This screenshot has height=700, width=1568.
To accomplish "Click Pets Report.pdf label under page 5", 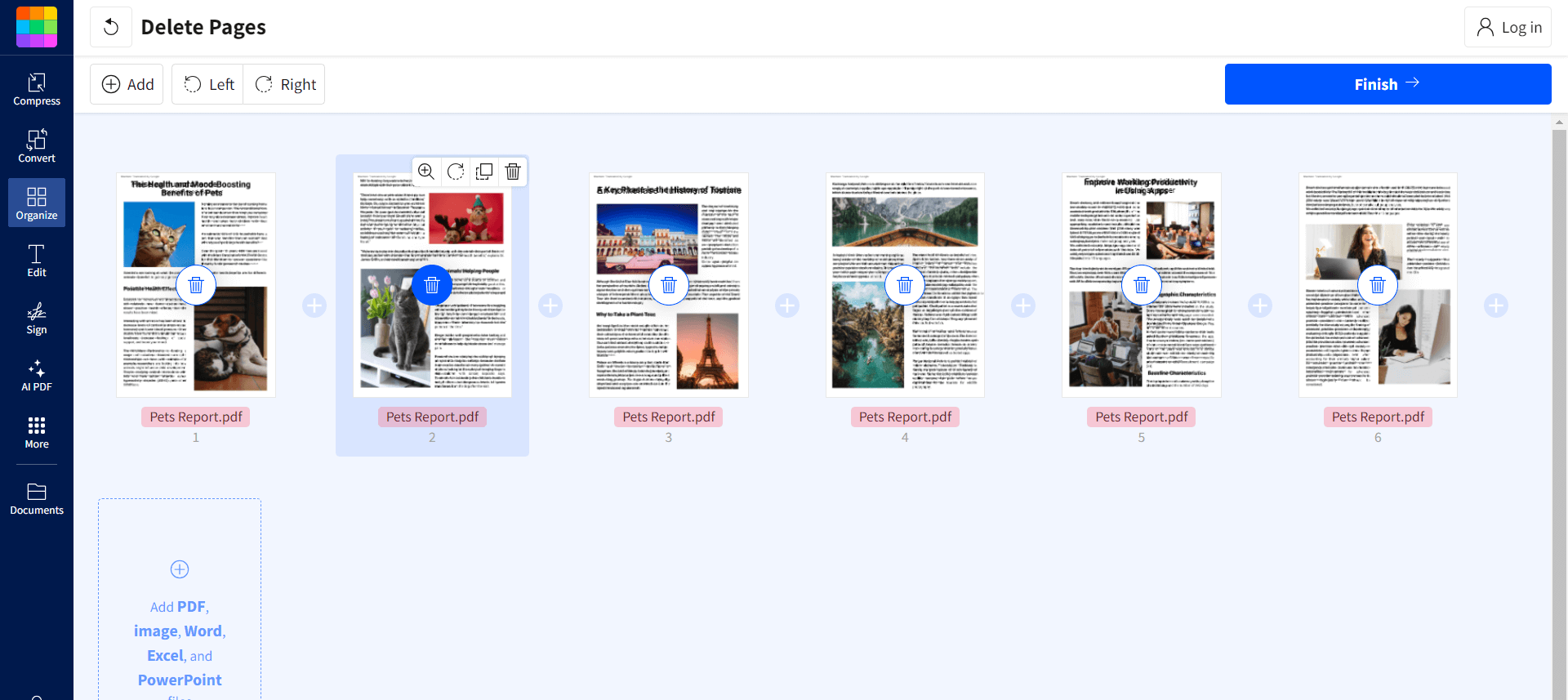I will click(1142, 417).
